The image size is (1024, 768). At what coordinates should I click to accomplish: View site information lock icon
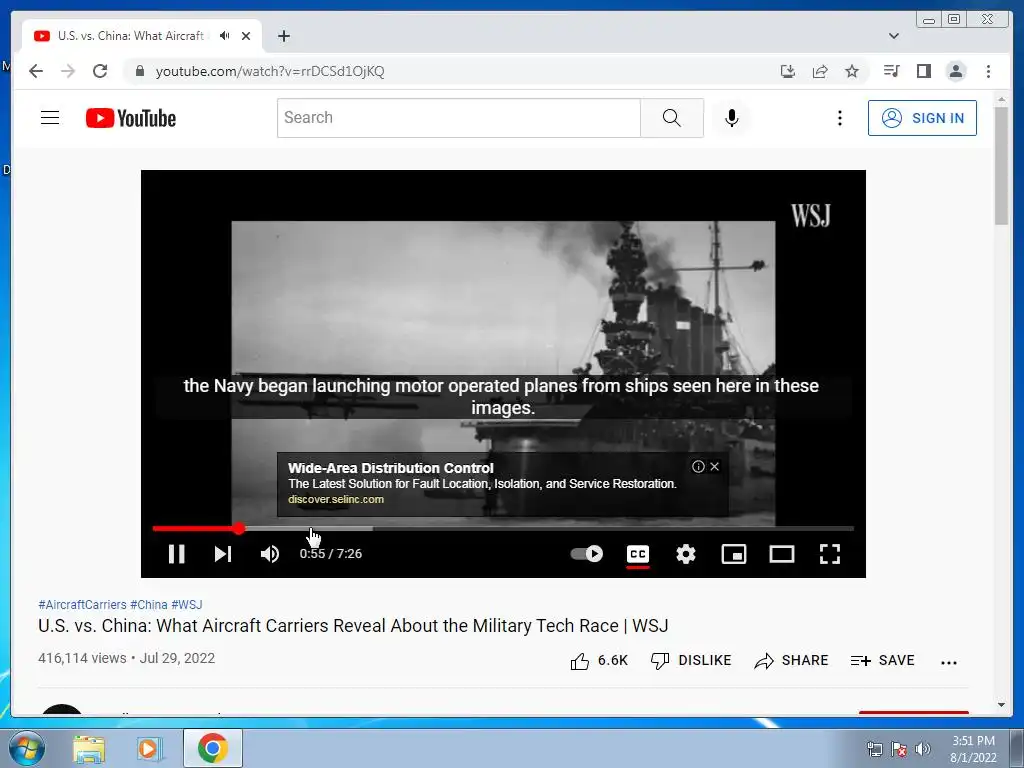click(139, 71)
